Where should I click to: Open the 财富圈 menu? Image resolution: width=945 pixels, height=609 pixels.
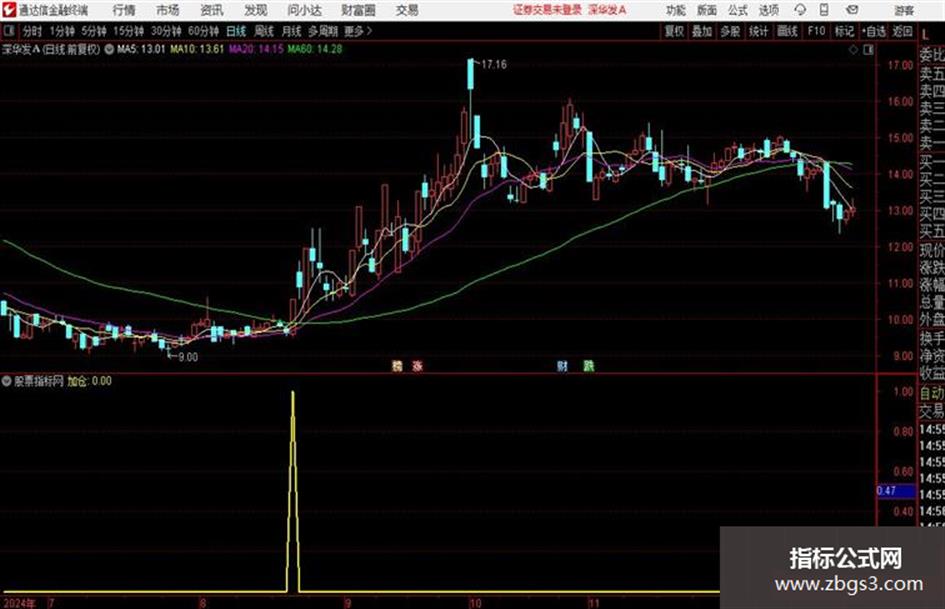click(x=358, y=10)
